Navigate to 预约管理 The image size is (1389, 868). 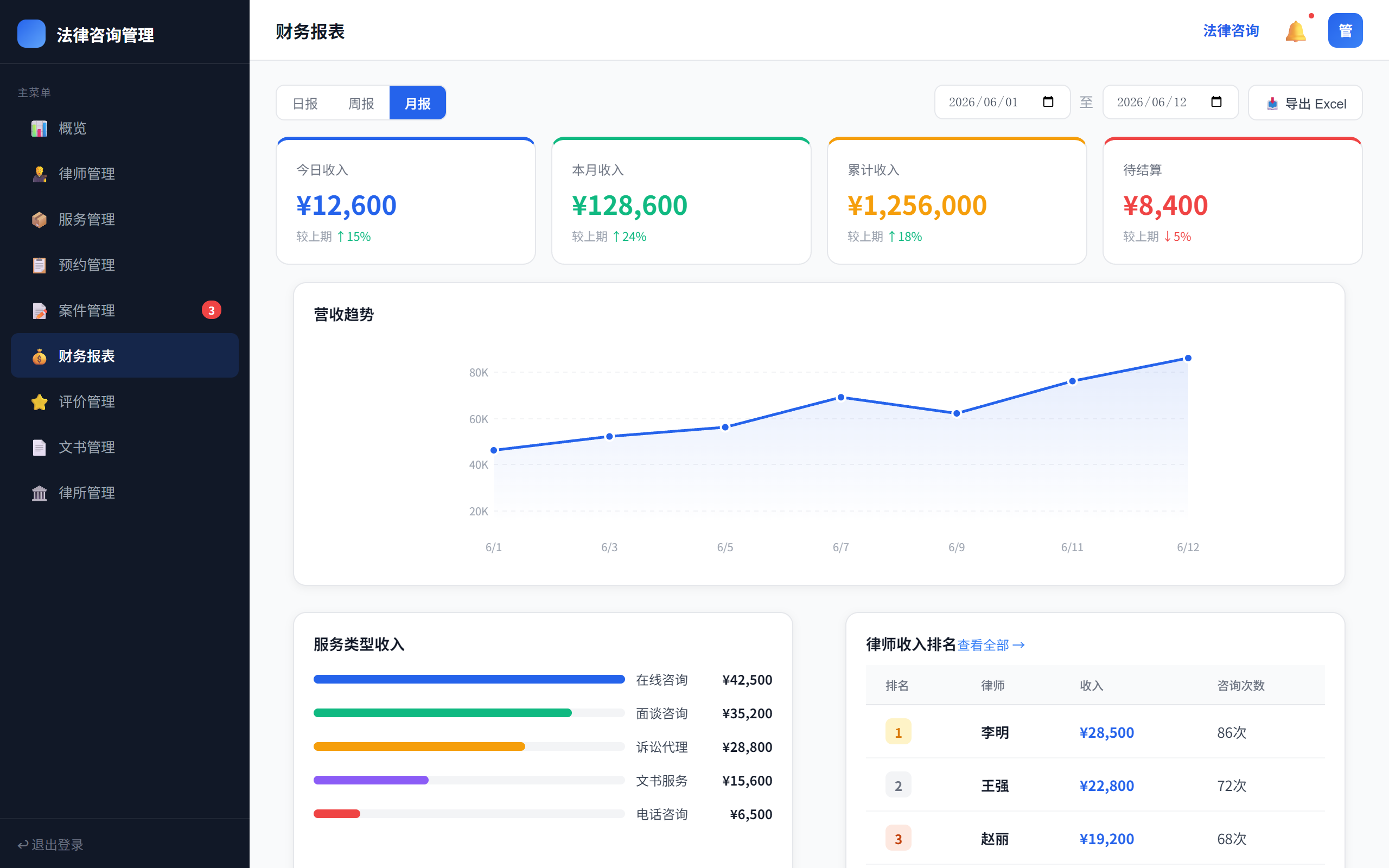point(125,265)
